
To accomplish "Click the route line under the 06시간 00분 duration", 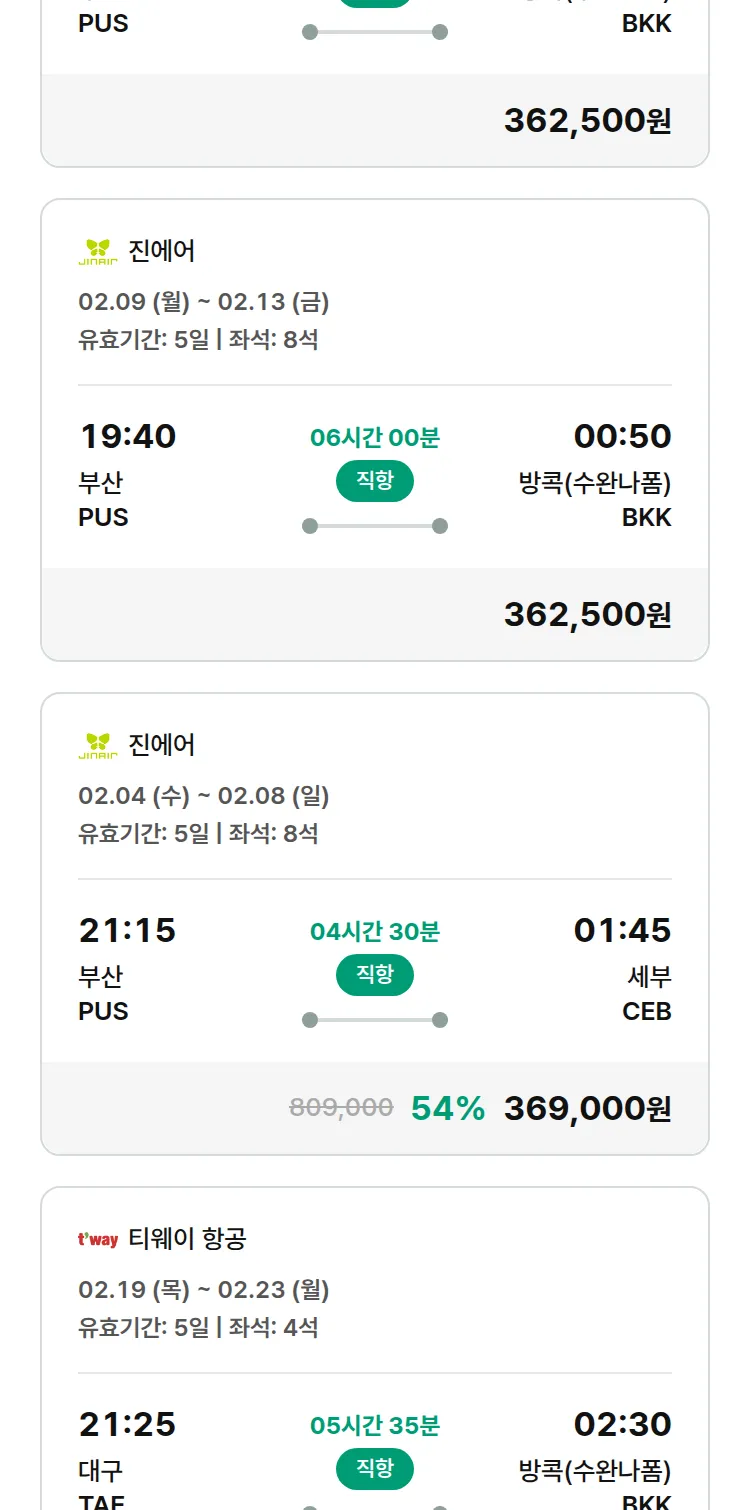I will [374, 526].
